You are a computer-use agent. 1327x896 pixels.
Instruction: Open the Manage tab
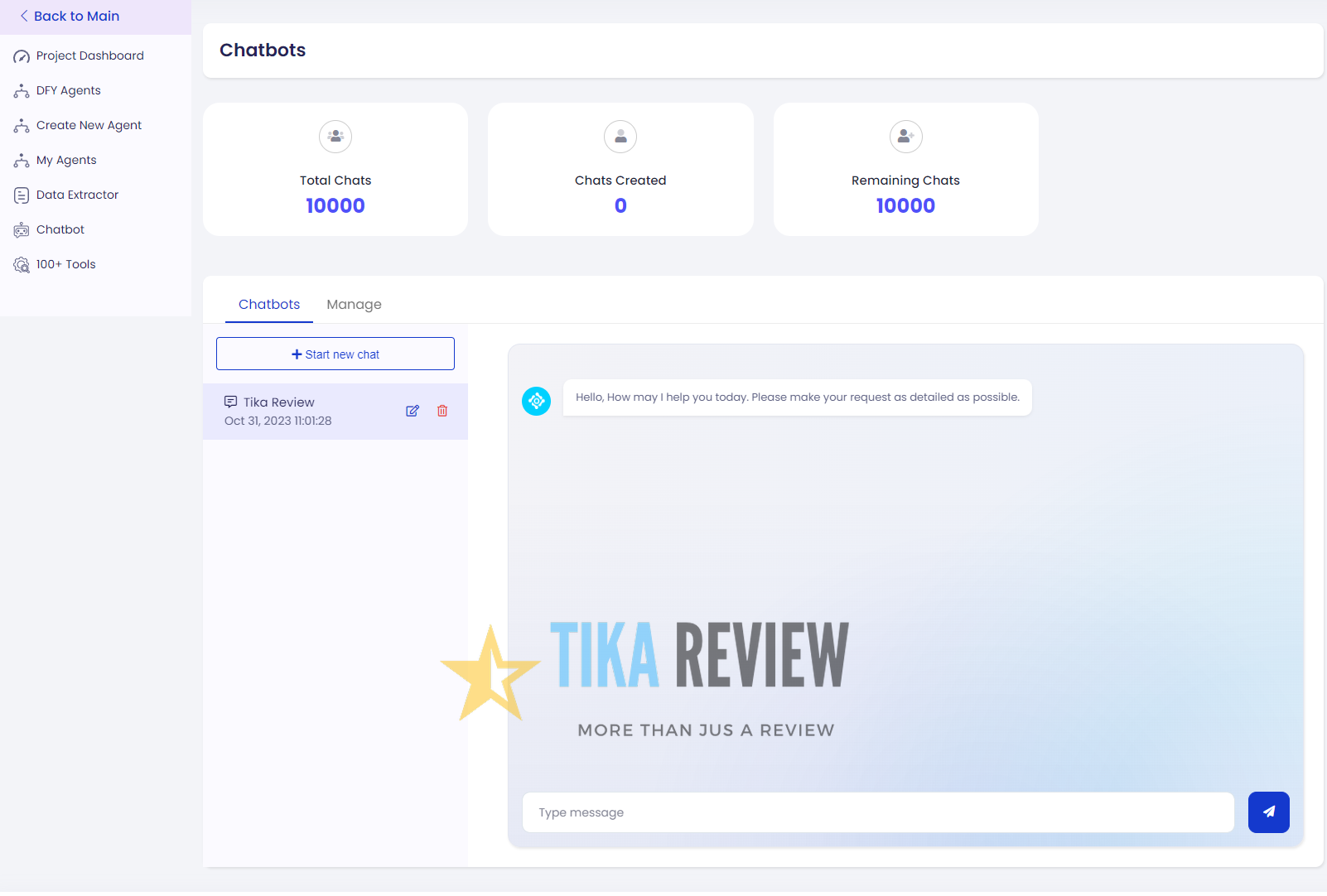point(354,304)
